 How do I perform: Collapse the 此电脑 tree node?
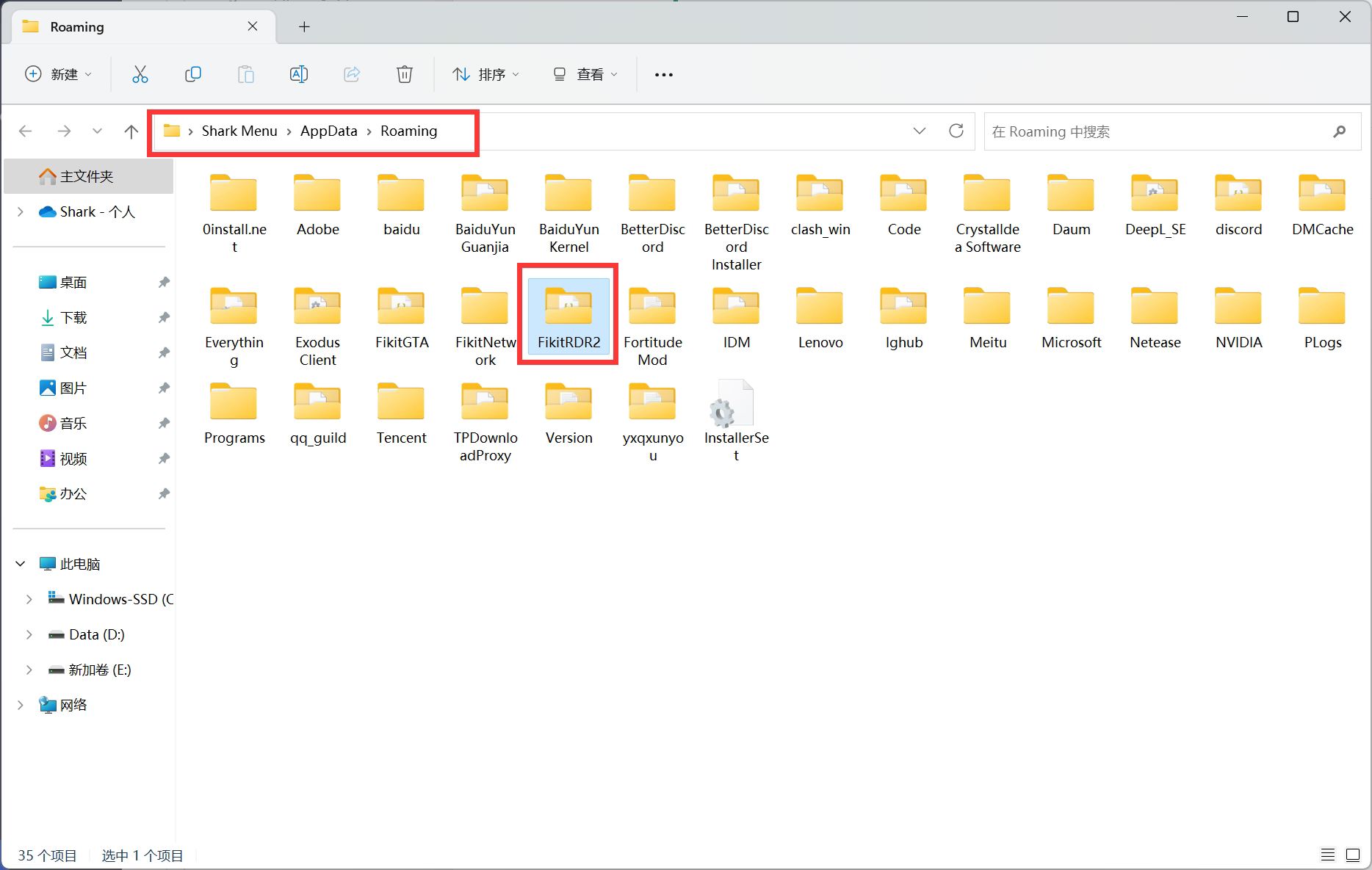coord(21,564)
